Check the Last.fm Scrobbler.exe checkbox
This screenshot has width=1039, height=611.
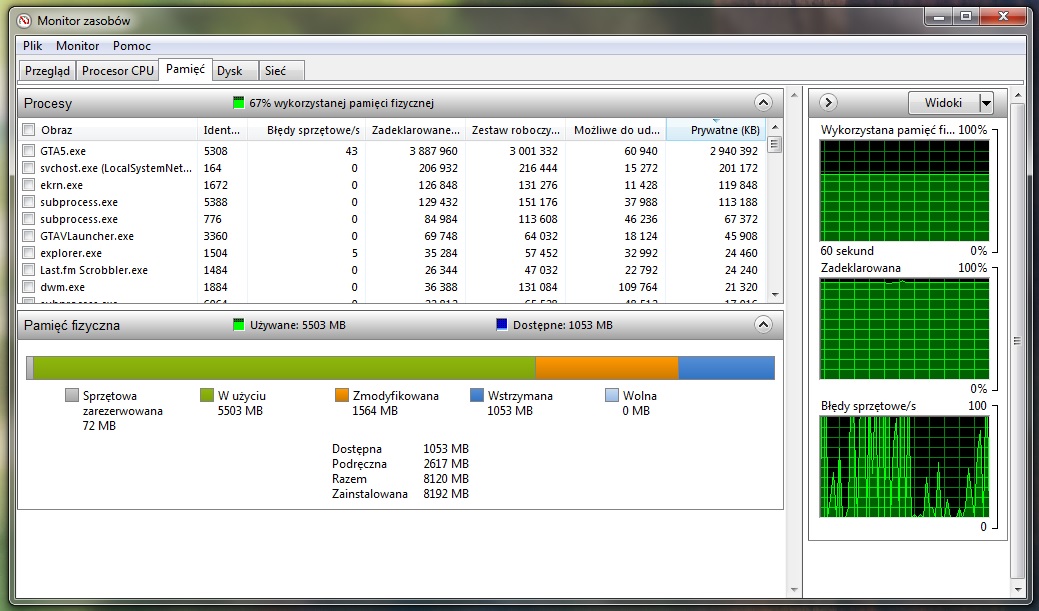pos(28,270)
